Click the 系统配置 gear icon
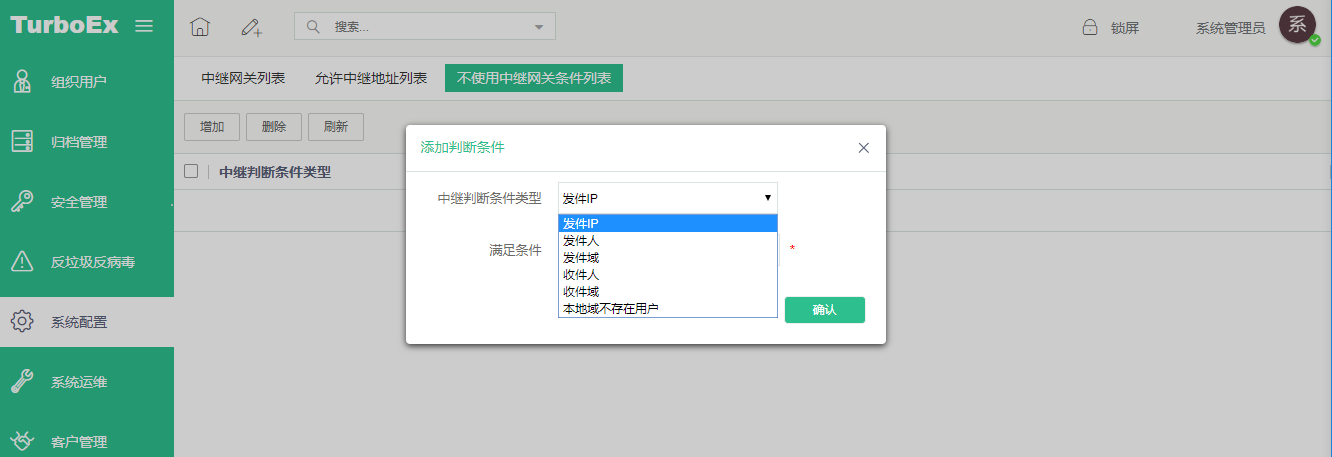Image resolution: width=1332 pixels, height=457 pixels. point(22,322)
